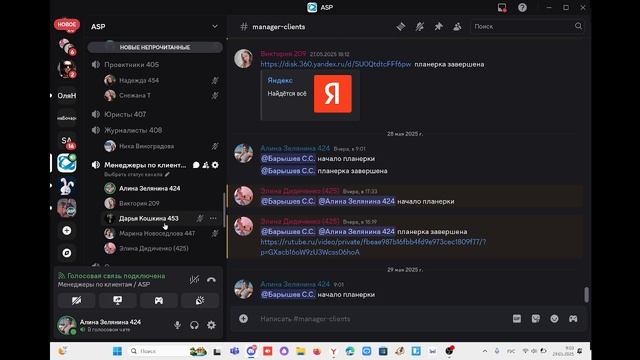Screen dimensions: 640x360
Task: Select Дарья Кошкина 453 in voice list
Action: click(149, 218)
